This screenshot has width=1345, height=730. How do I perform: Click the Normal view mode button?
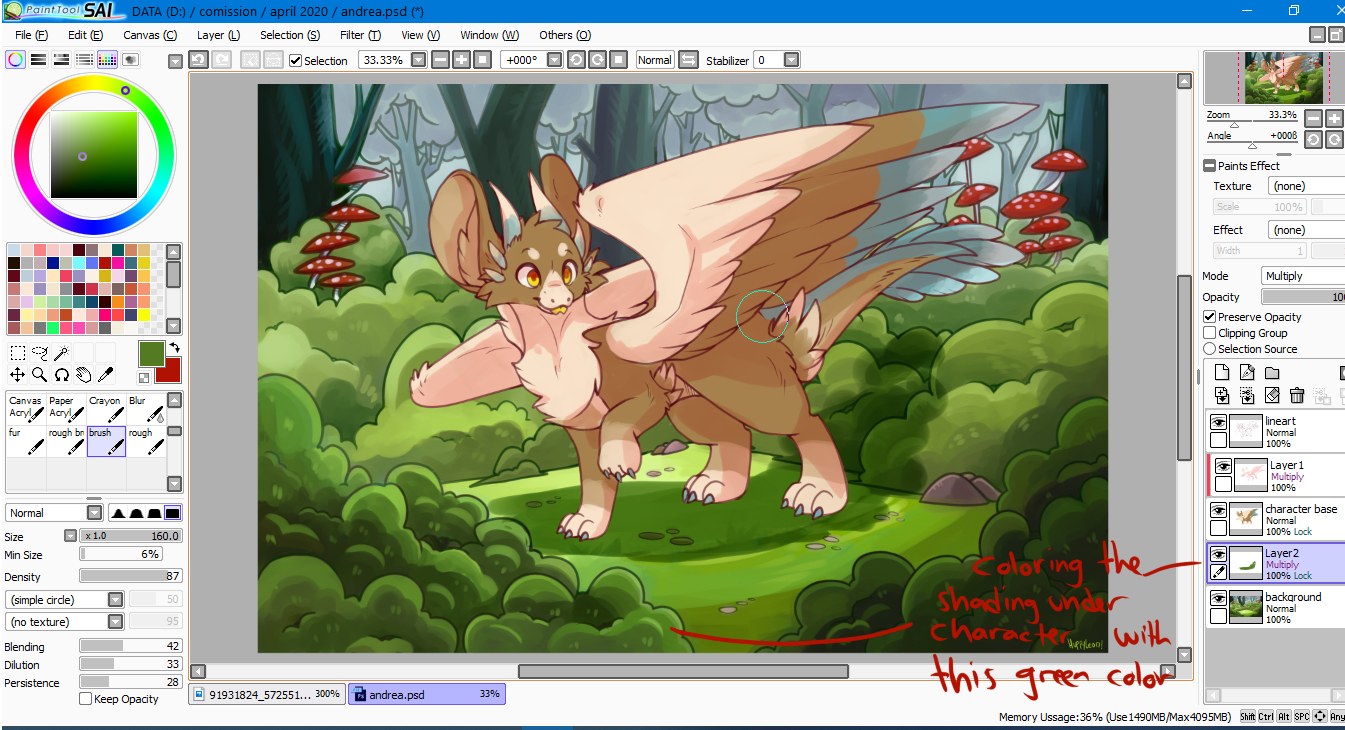point(655,60)
